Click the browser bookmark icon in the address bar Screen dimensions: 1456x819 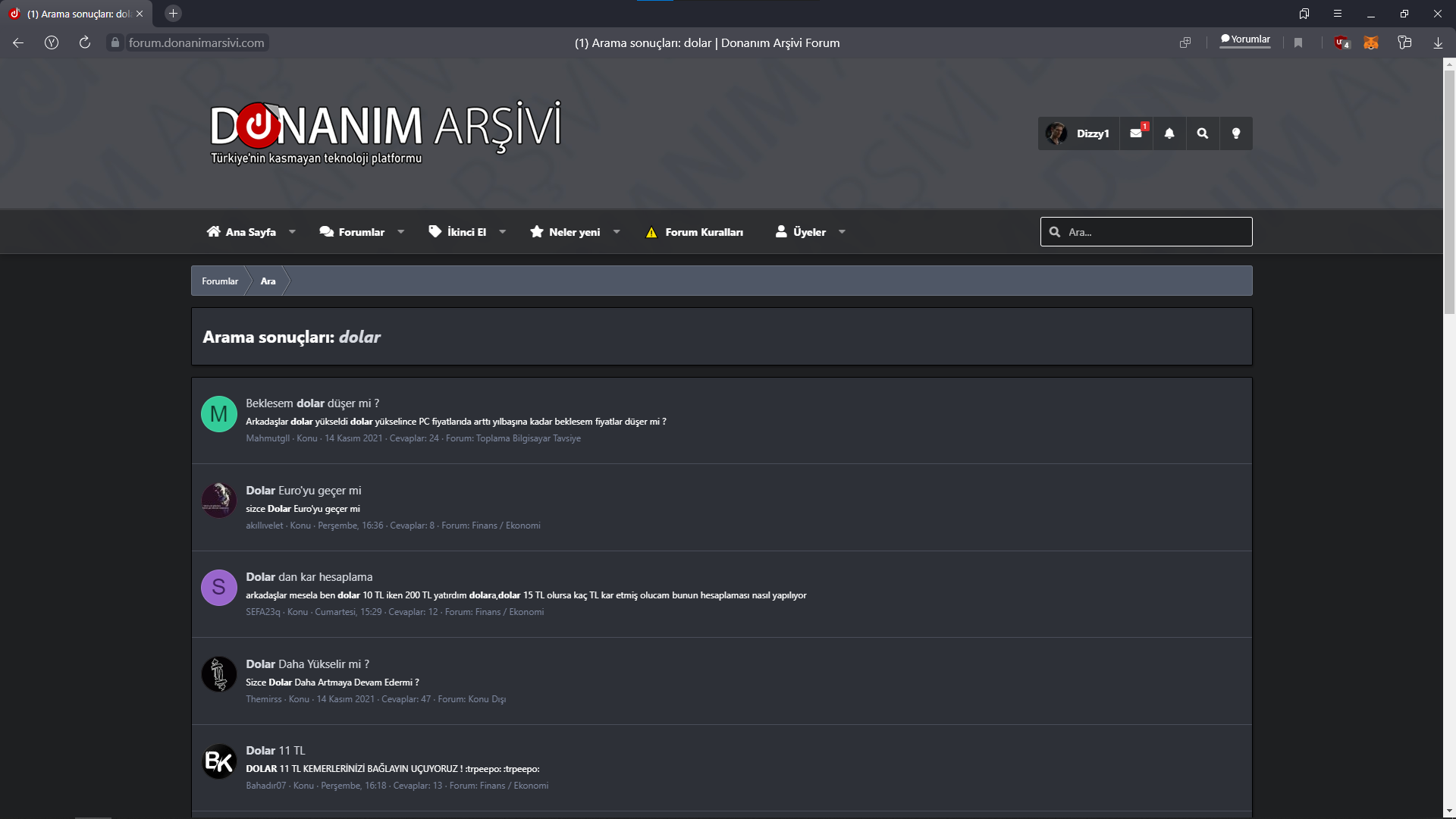click(1298, 43)
